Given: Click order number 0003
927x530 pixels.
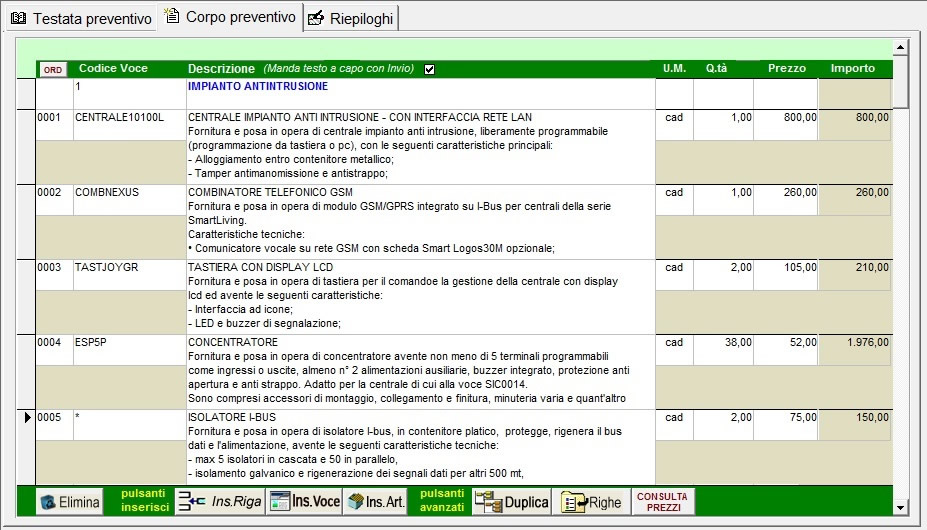Looking at the screenshot, I should click(x=54, y=275).
